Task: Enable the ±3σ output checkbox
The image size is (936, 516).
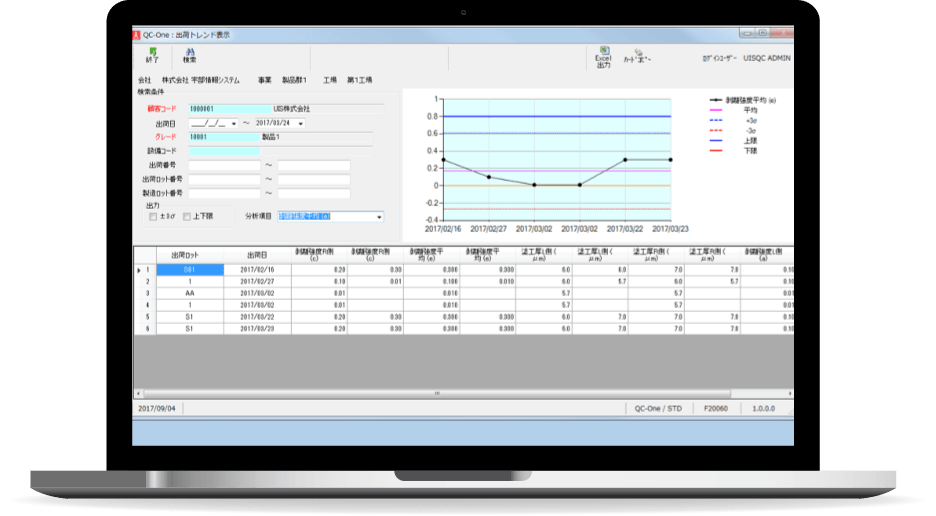Action: (153, 216)
